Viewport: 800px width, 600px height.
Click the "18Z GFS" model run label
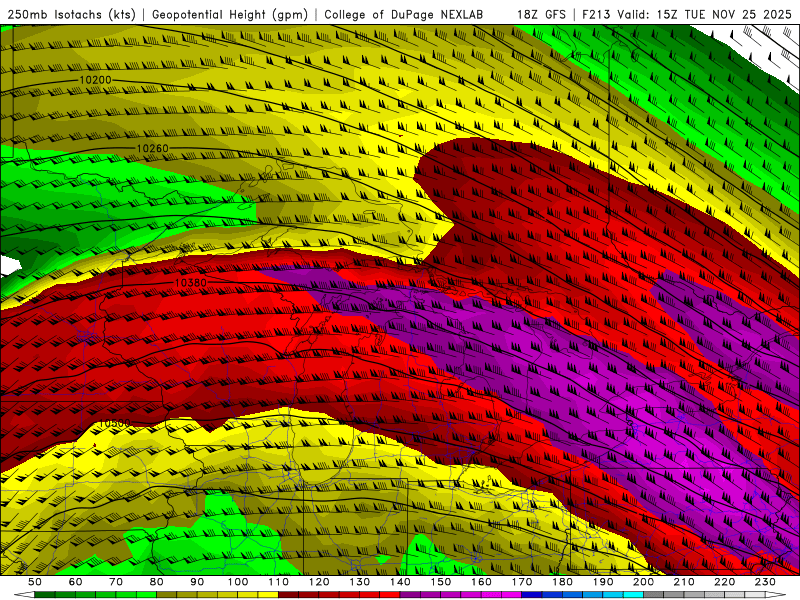[541, 15]
